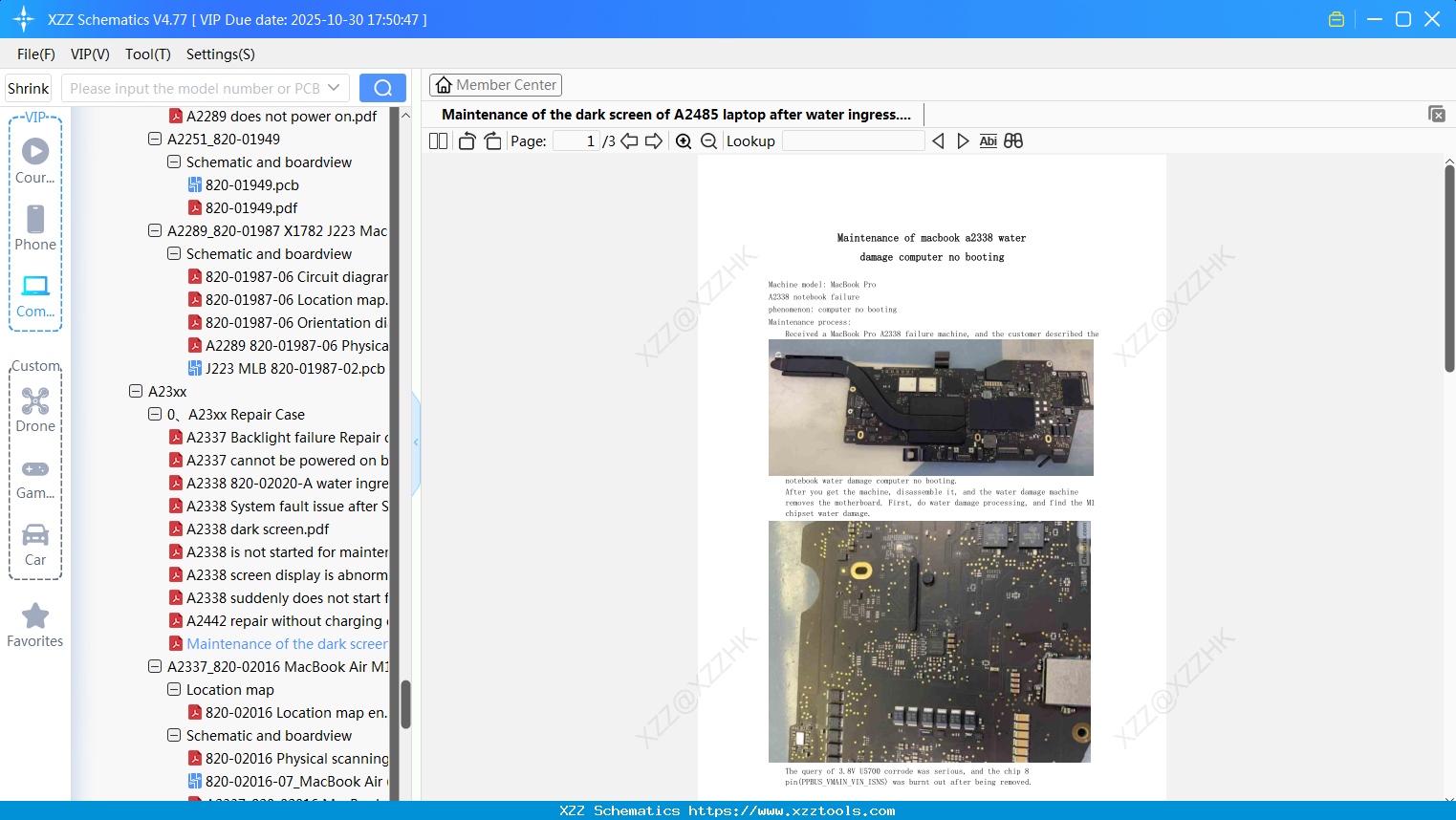Click the model number search field
The image size is (1456, 820).
(x=194, y=88)
